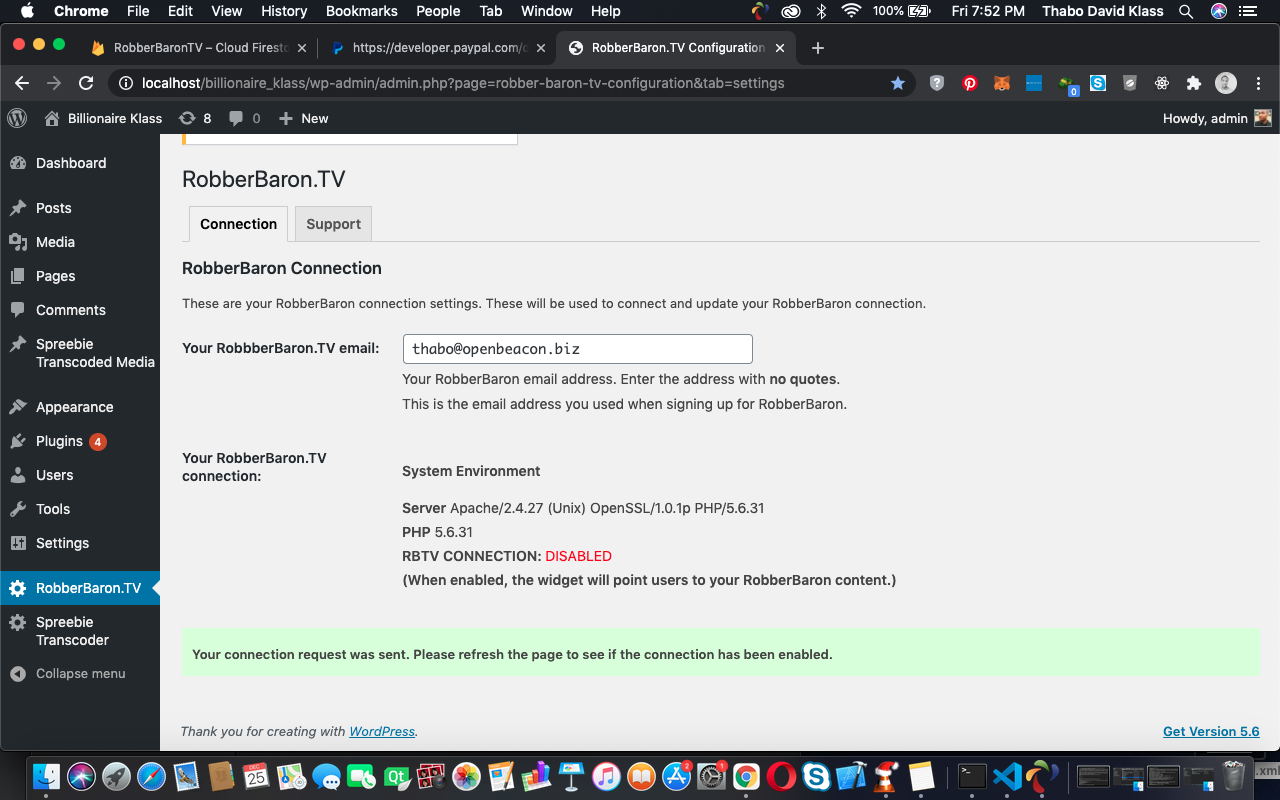The height and width of the screenshot is (800, 1280).
Task: Open the Skype extension in toolbar
Action: pyautogui.click(x=1098, y=83)
